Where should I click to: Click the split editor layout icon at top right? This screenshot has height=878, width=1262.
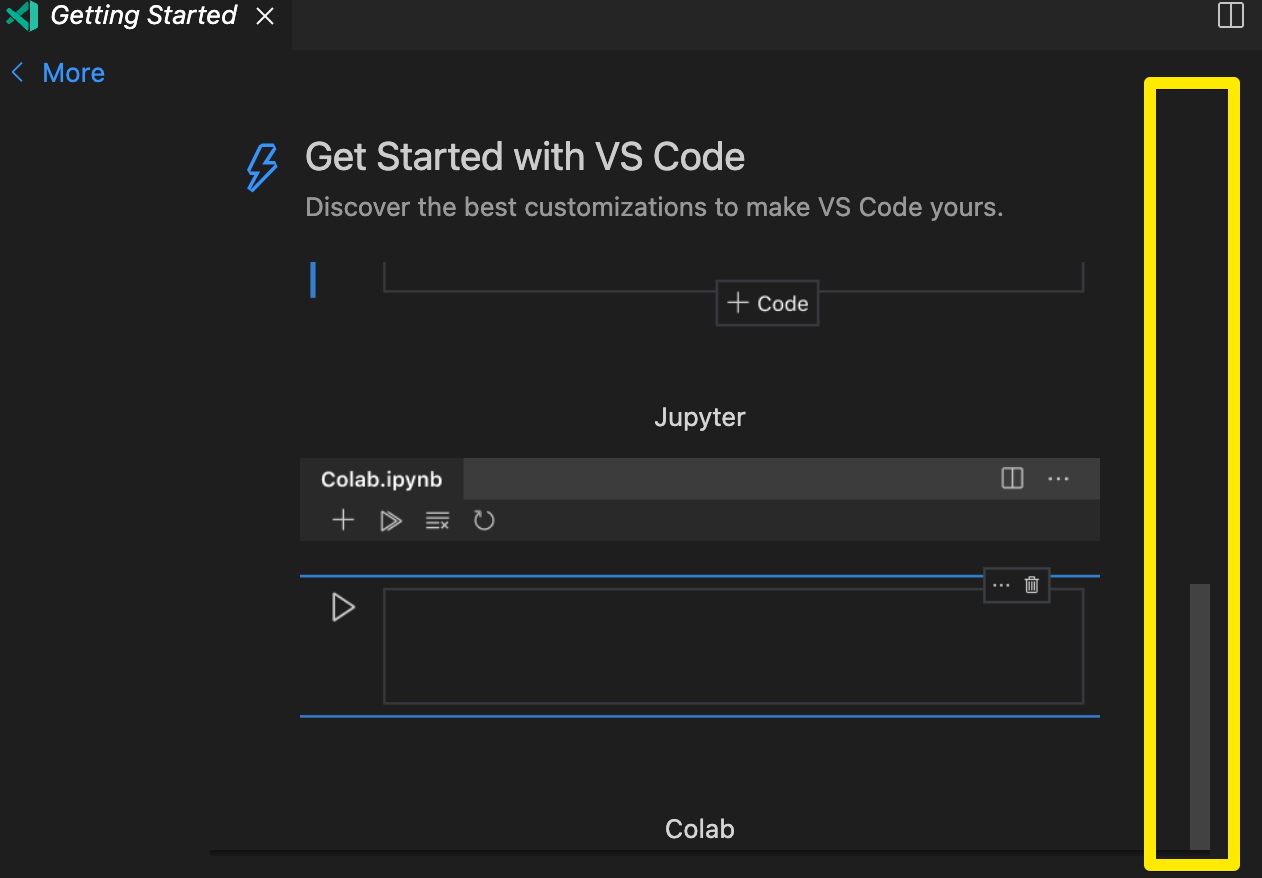click(x=1230, y=16)
